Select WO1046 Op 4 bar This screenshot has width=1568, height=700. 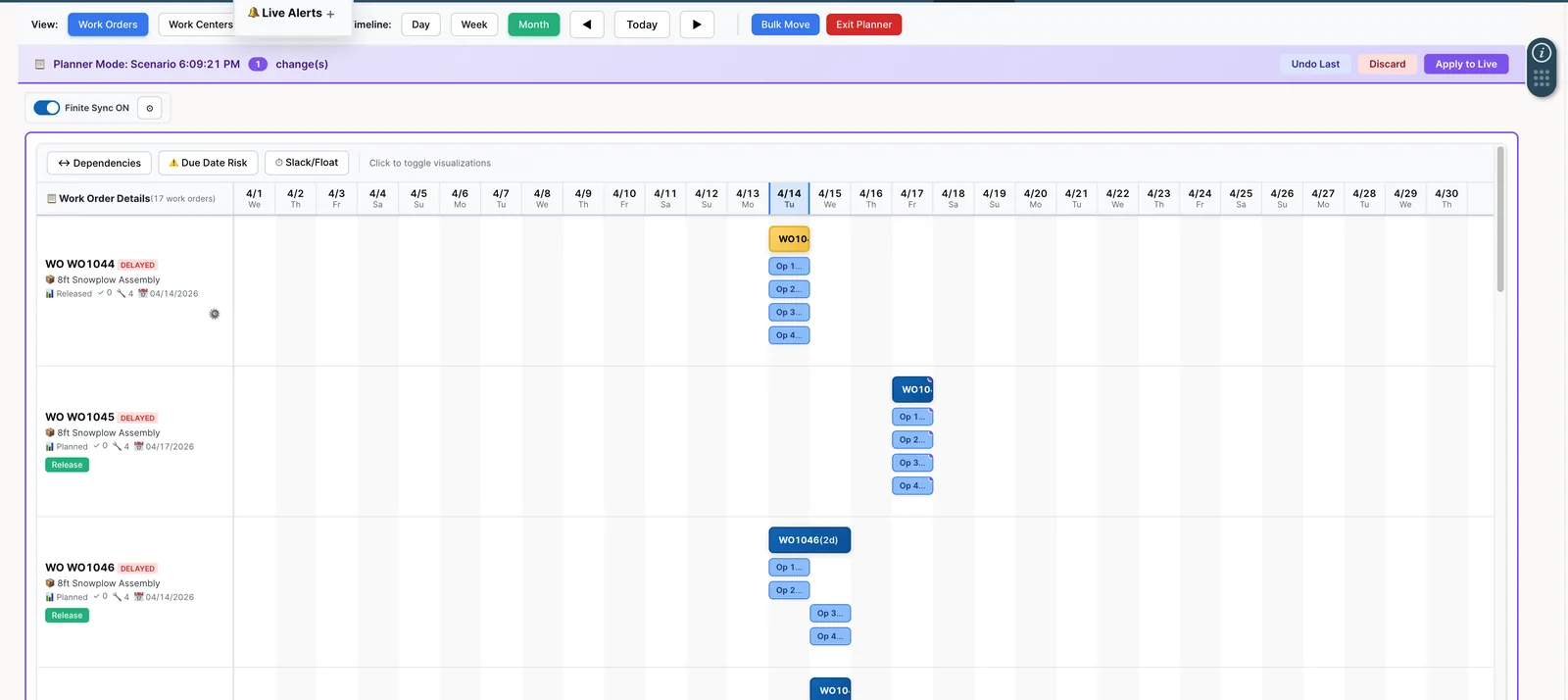pyautogui.click(x=831, y=636)
